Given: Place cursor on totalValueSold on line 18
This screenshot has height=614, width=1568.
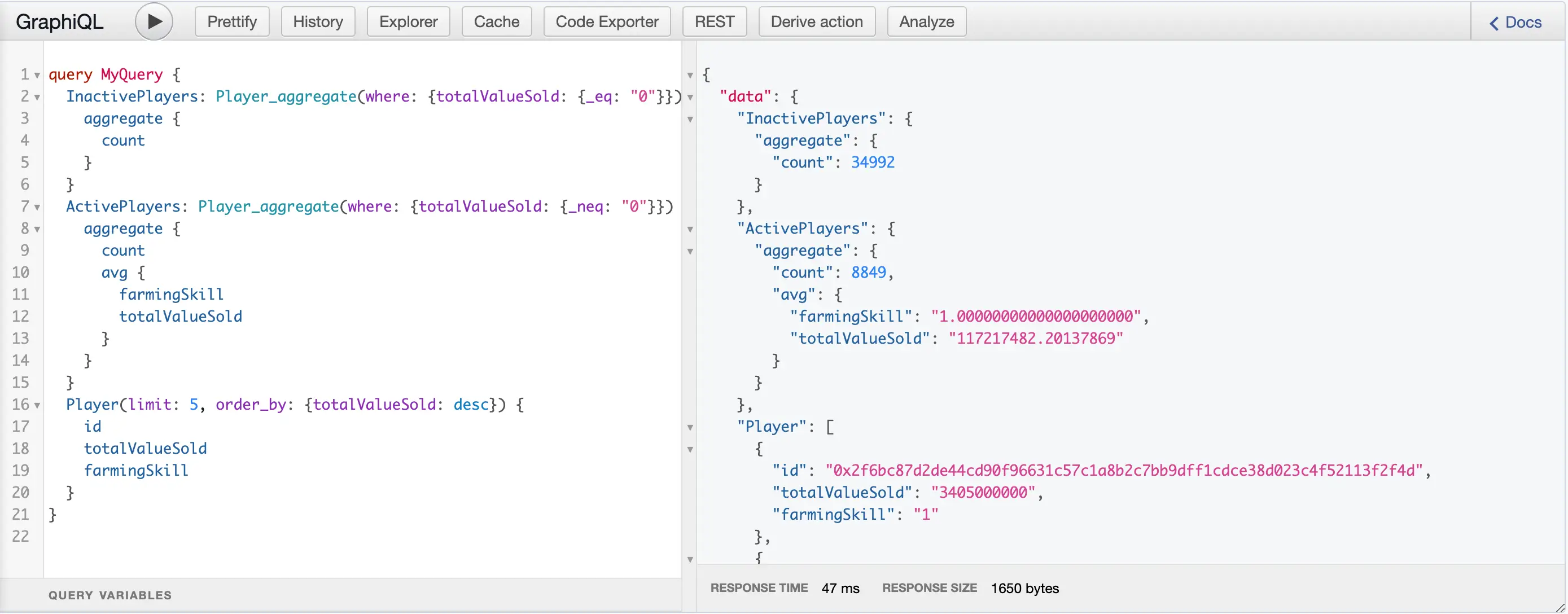Looking at the screenshot, I should pyautogui.click(x=145, y=449).
